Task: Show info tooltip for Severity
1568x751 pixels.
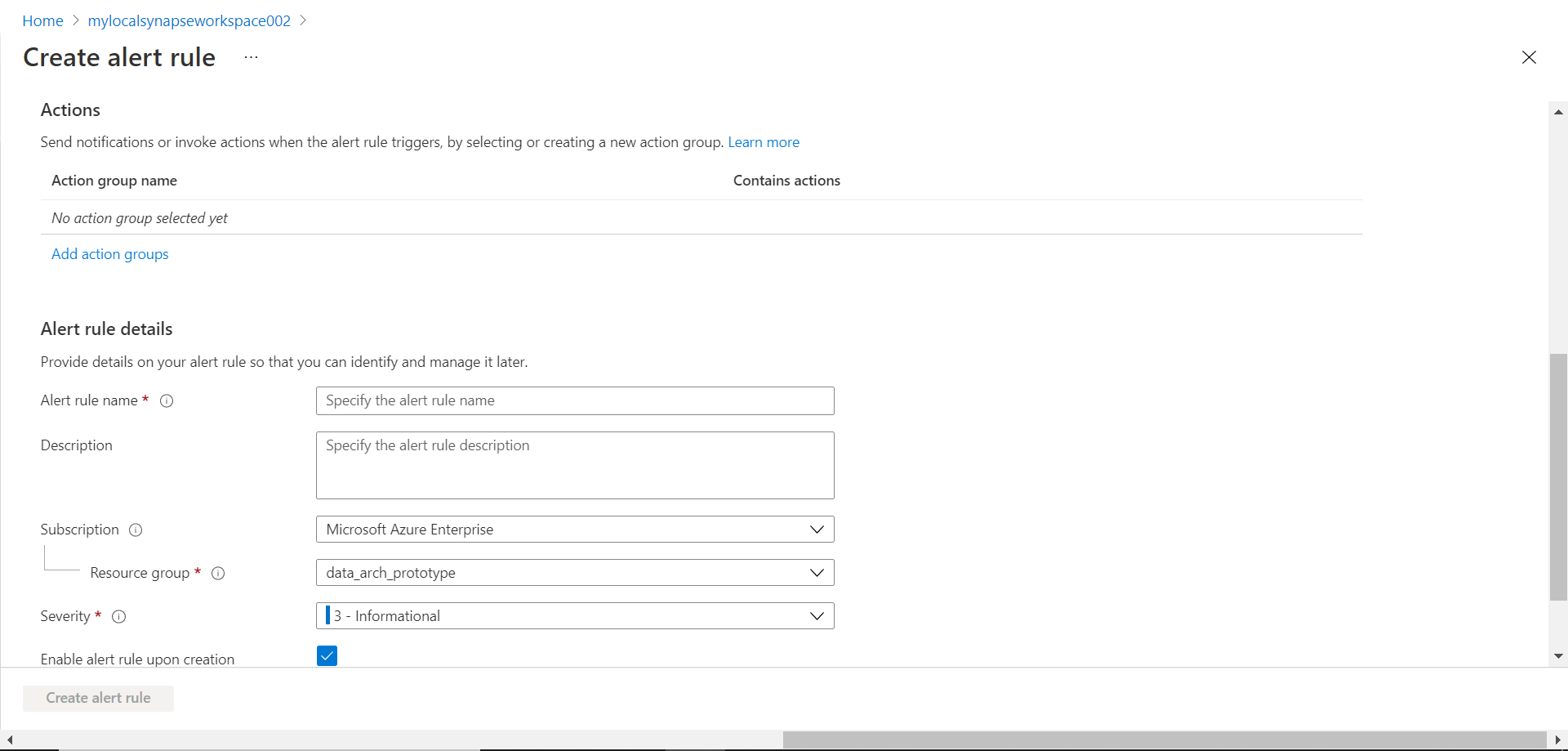Action: point(119,617)
